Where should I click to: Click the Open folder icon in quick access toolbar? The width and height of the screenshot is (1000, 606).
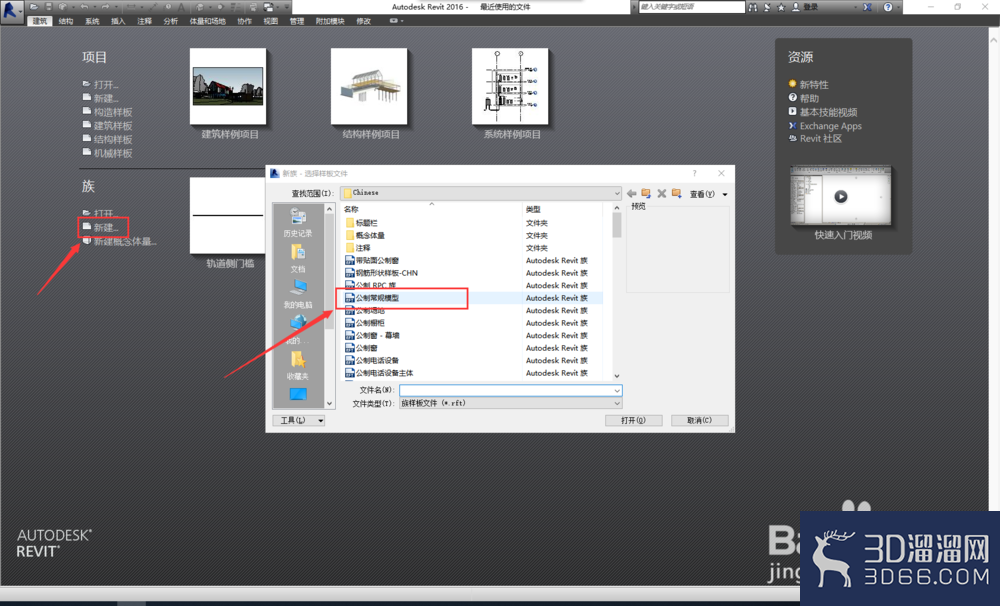(x=34, y=7)
